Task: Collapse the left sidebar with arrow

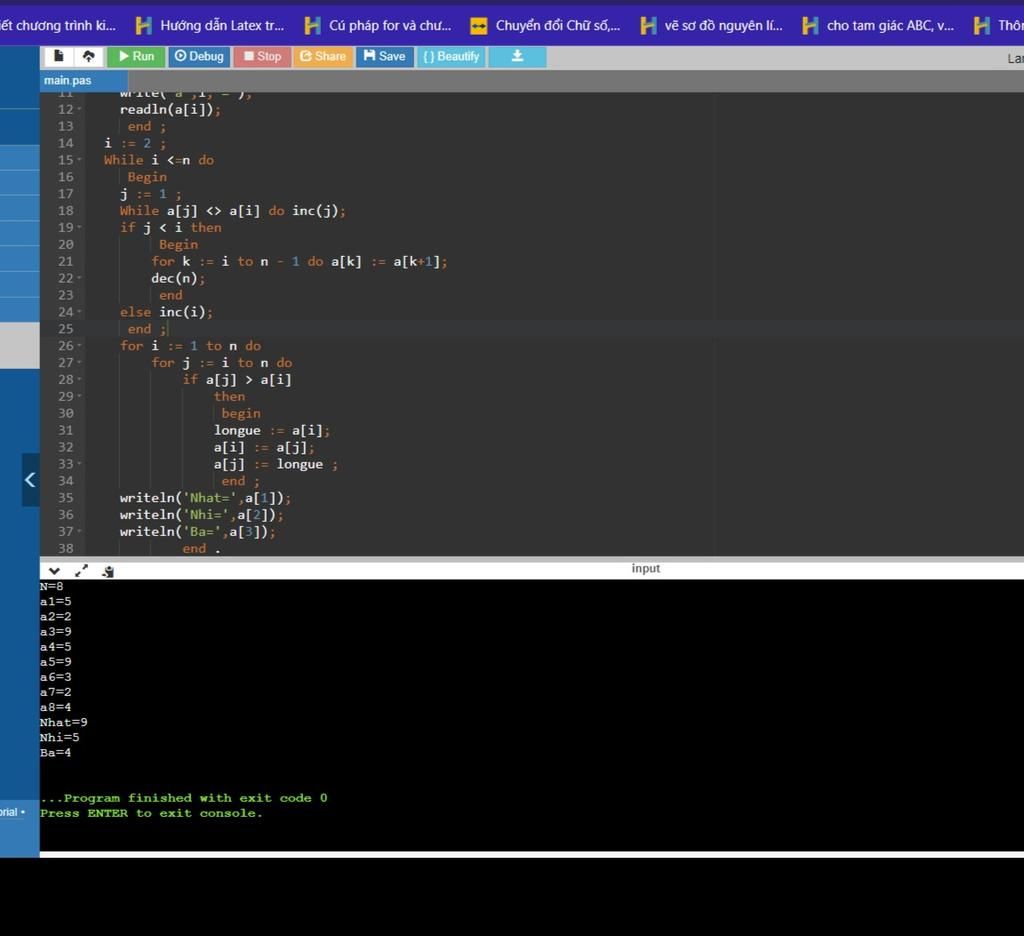Action: [x=30, y=479]
